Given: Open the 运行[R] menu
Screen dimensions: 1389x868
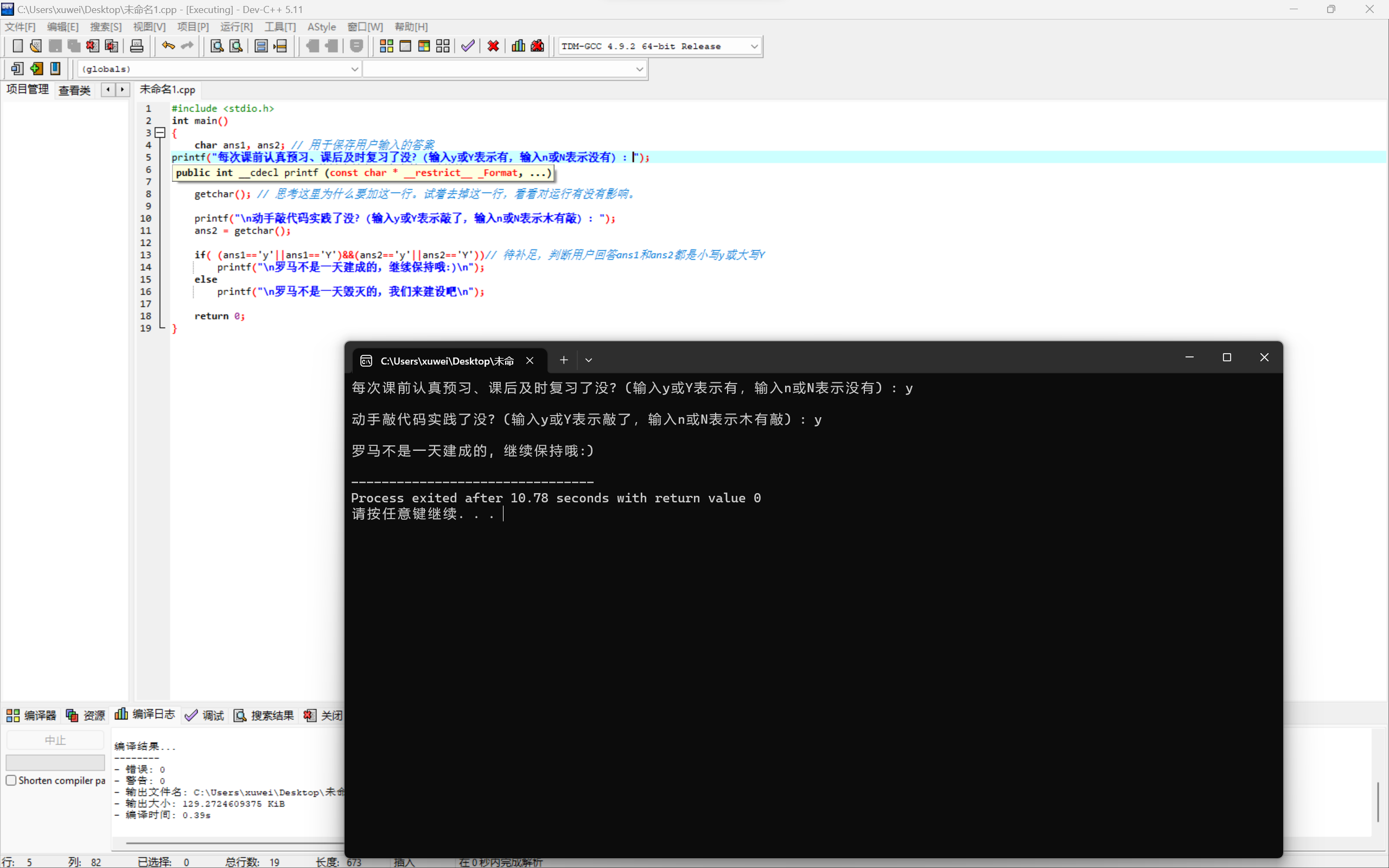Looking at the screenshot, I should pos(236,27).
